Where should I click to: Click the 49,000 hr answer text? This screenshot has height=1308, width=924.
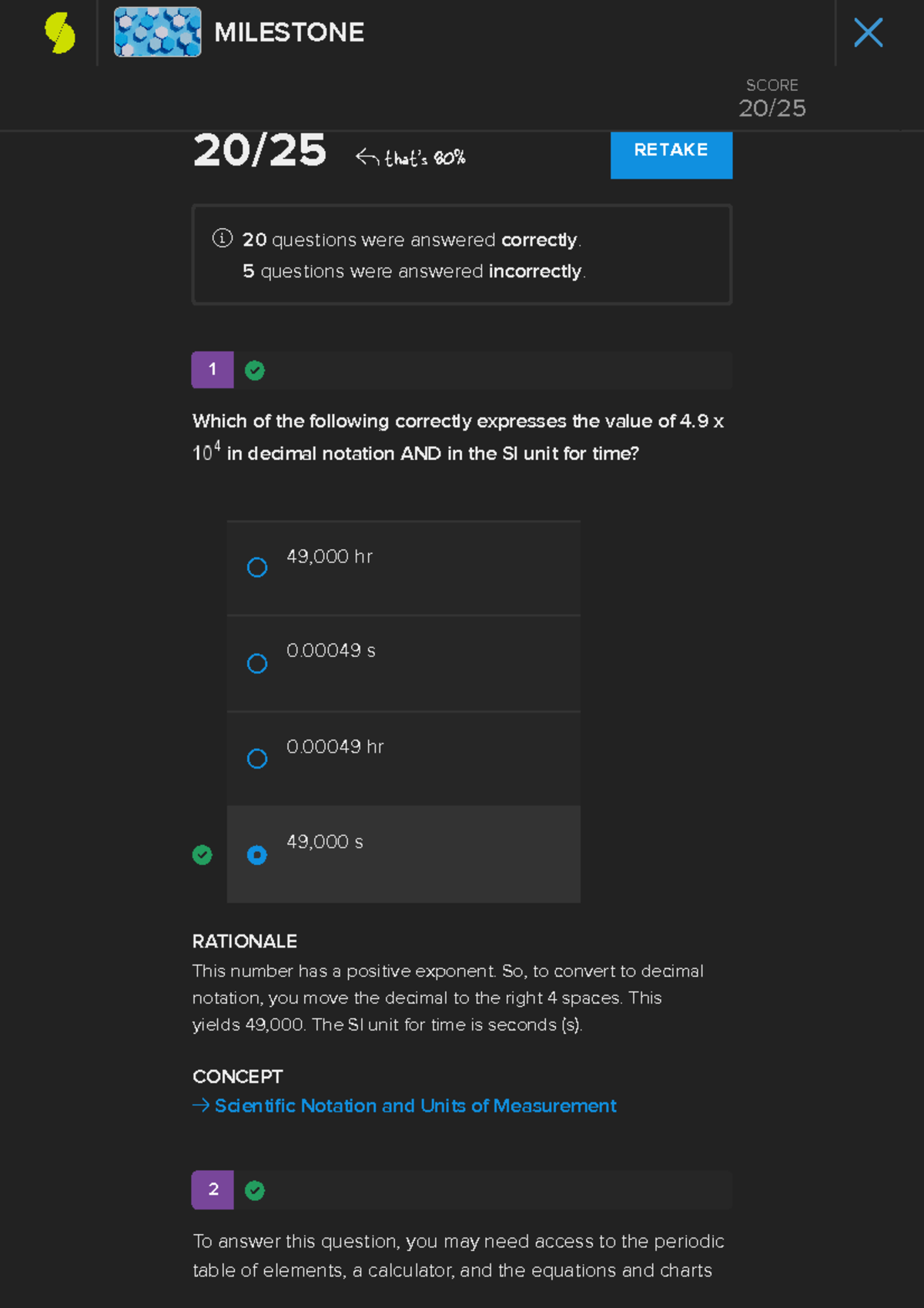point(330,557)
